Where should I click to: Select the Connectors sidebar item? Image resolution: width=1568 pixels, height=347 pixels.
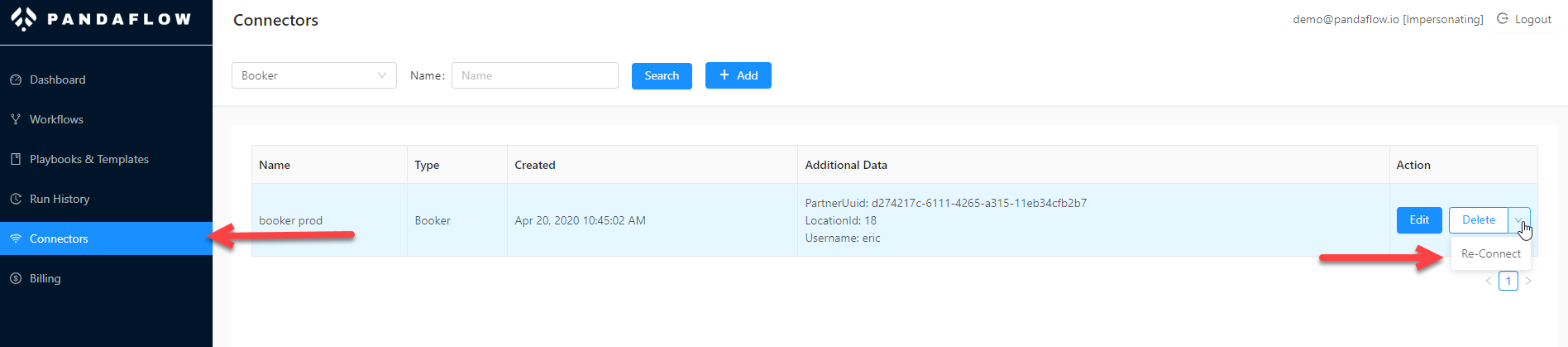click(x=106, y=239)
